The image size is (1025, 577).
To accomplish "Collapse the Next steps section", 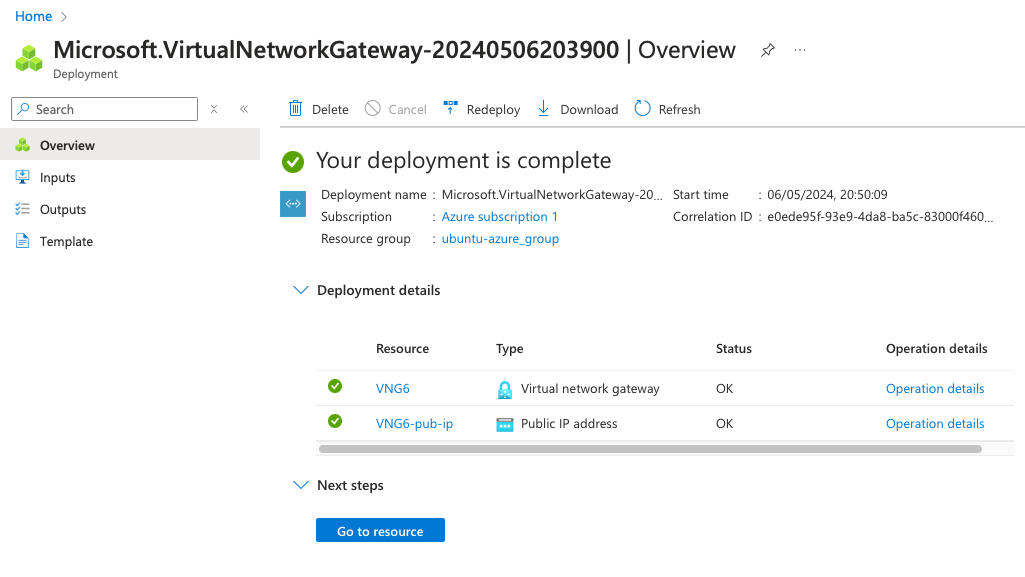I will pos(301,485).
